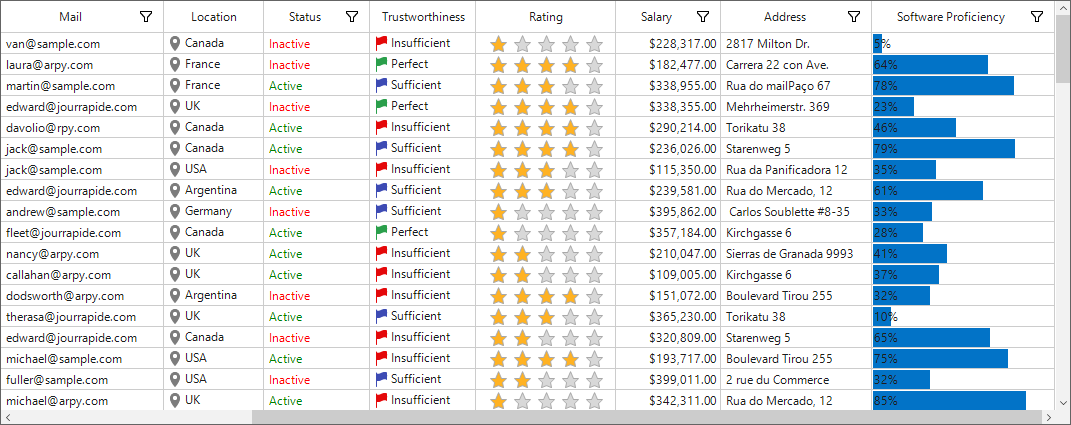Click the fourth star in davolio@rpy.com row

click(571, 128)
